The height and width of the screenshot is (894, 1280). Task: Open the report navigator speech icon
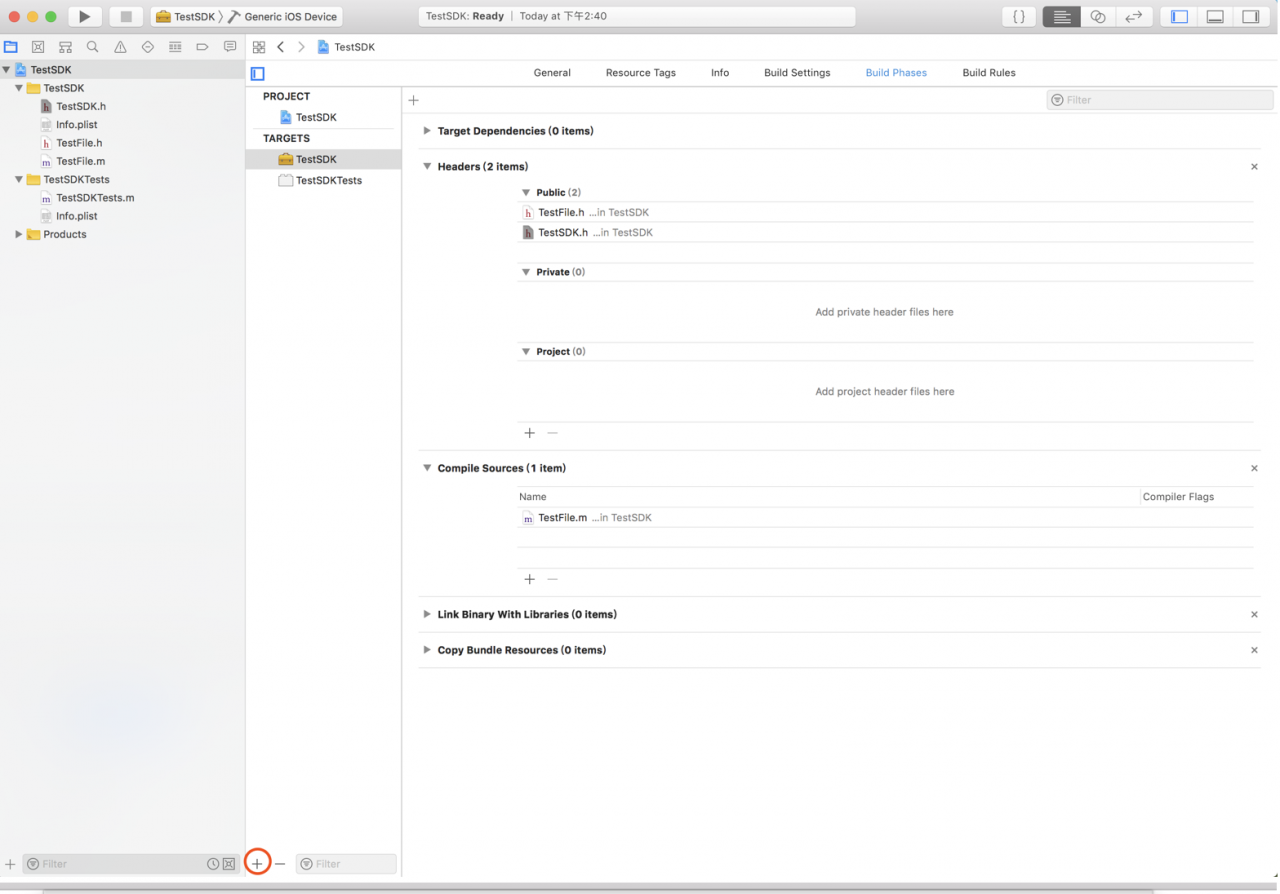click(x=230, y=47)
